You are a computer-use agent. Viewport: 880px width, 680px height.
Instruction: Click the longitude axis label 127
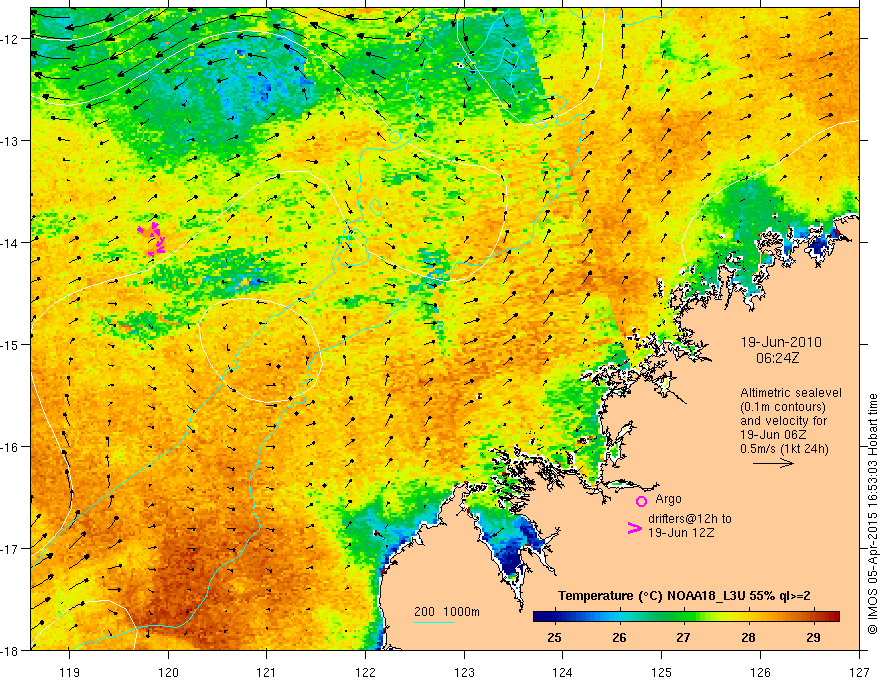pyautogui.click(x=859, y=672)
